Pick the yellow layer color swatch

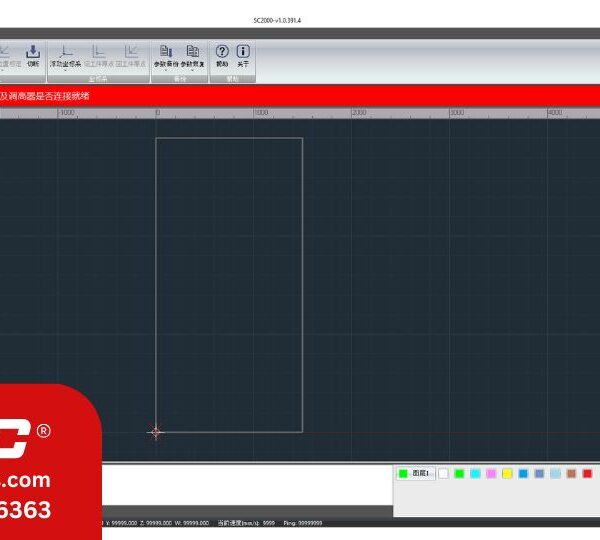507,473
